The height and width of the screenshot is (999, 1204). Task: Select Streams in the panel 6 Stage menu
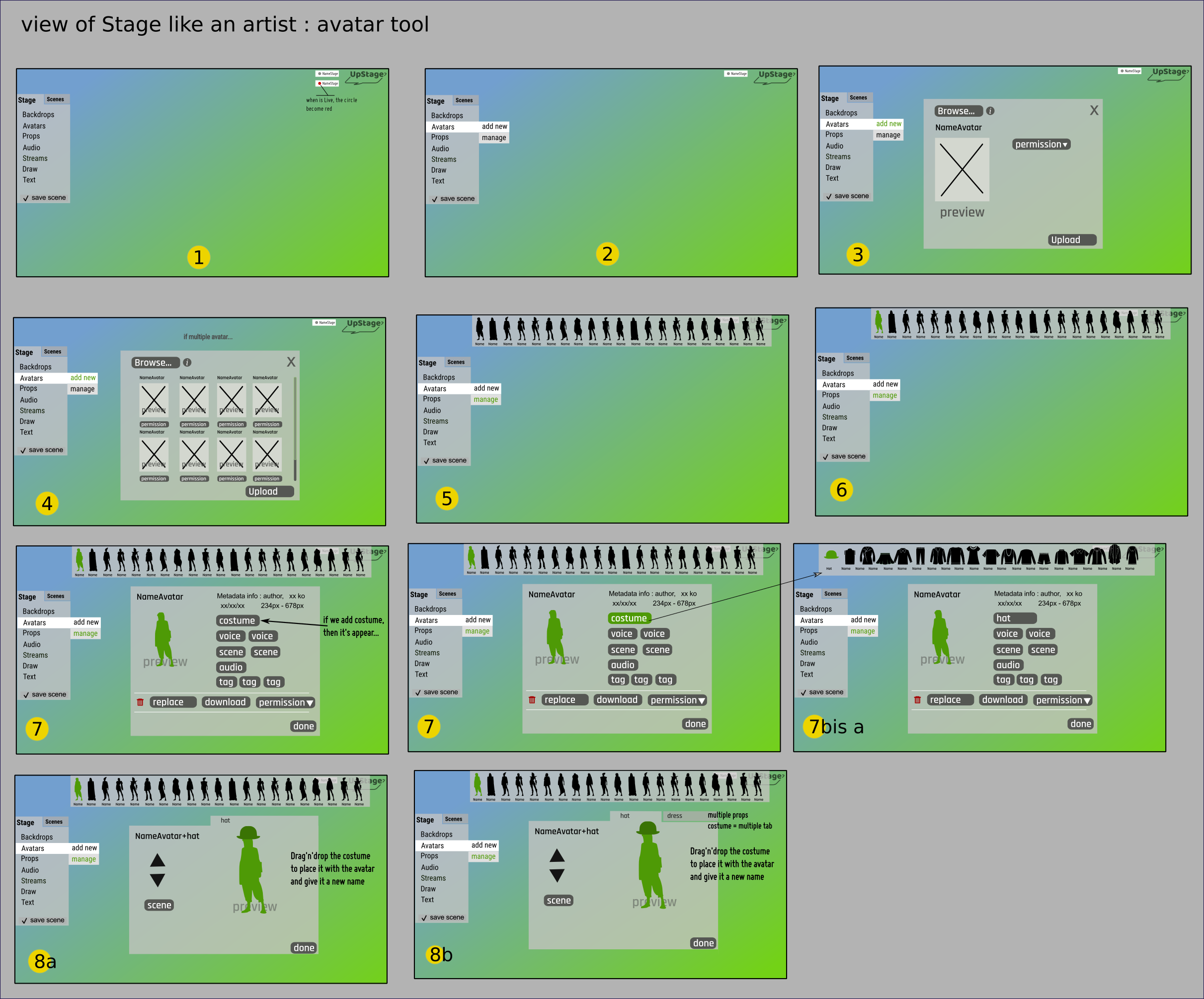coord(835,417)
